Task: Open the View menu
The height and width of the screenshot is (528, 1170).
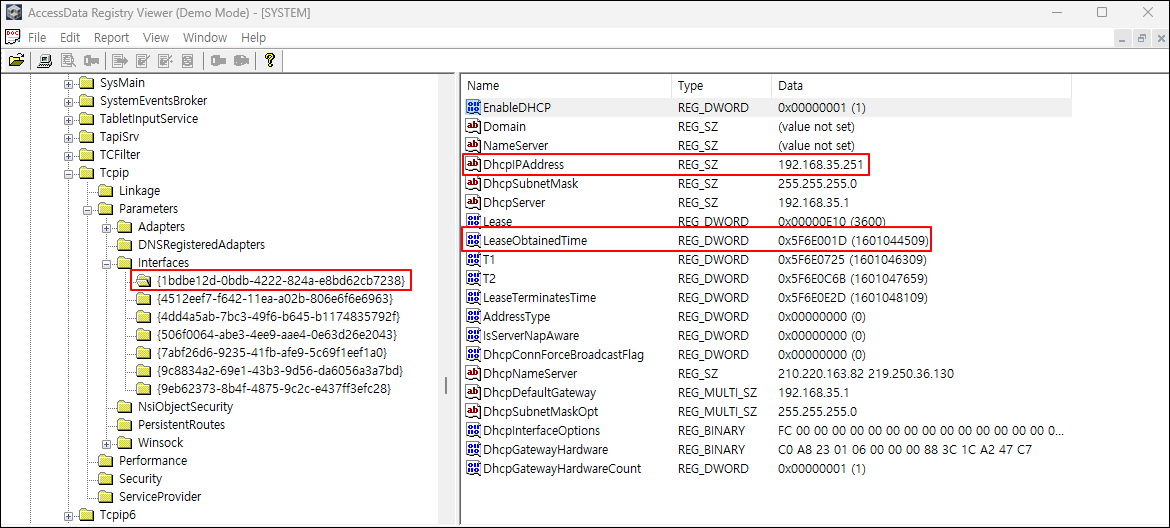Action: point(156,37)
